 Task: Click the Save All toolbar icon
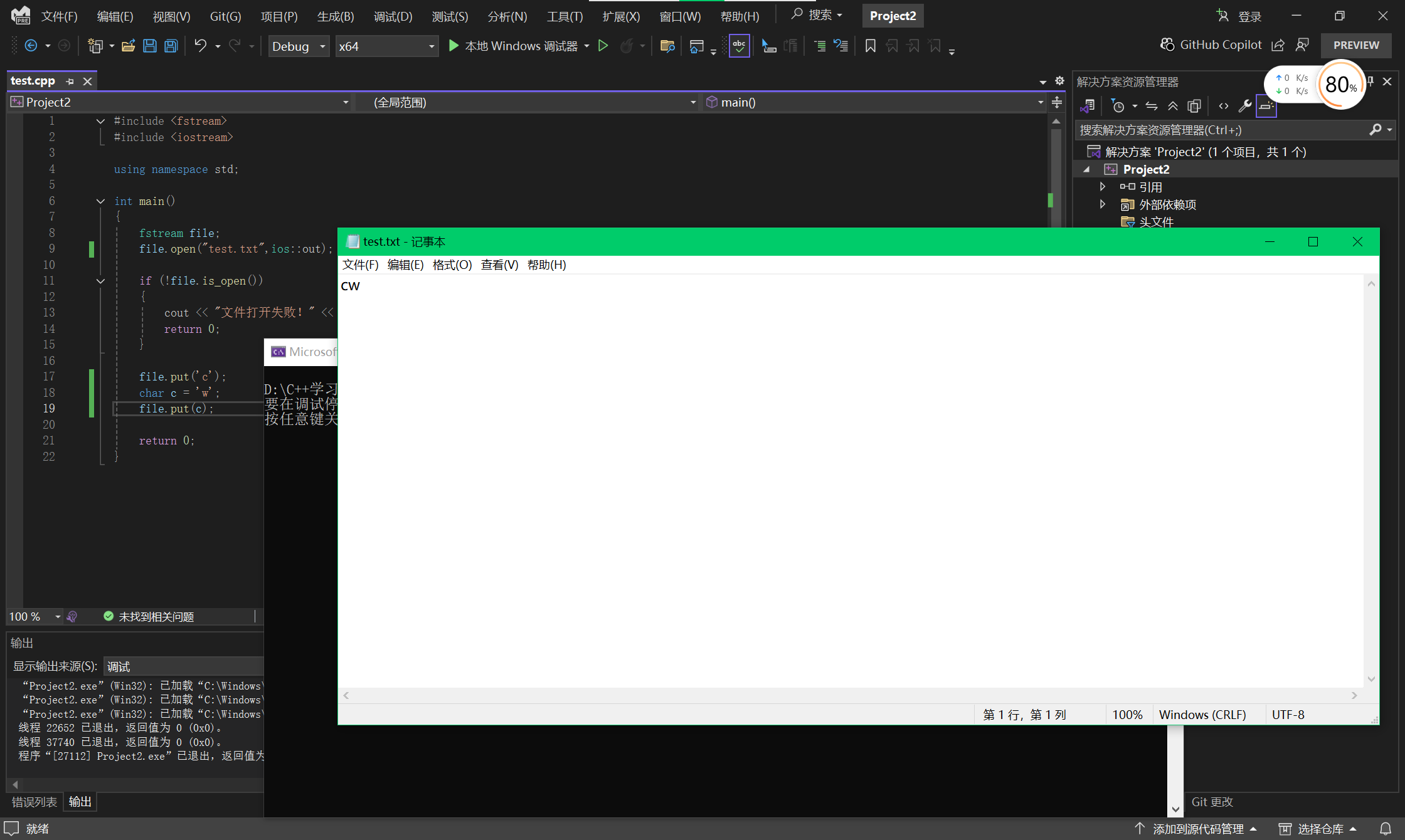tap(171, 46)
